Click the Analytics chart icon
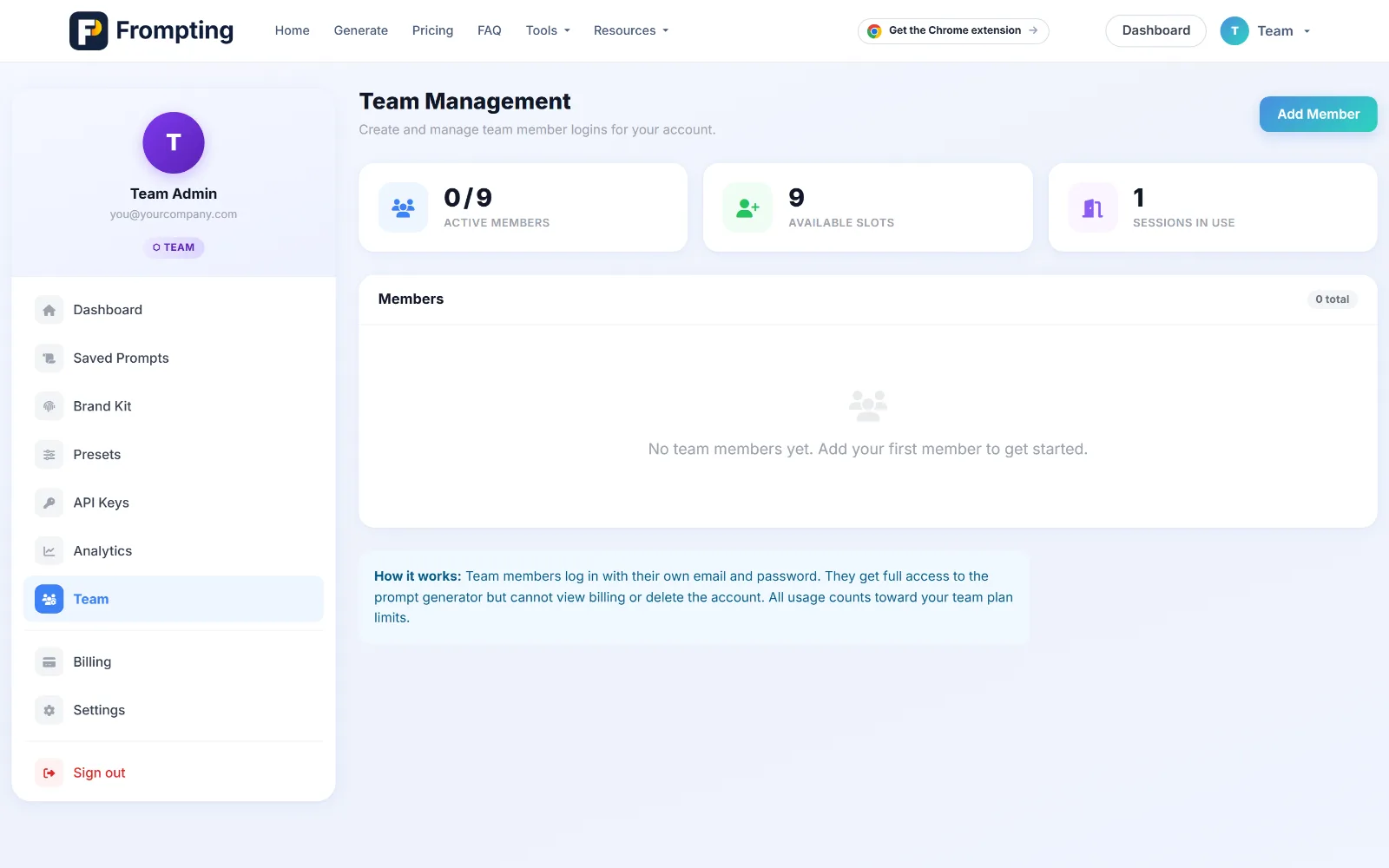 (49, 551)
